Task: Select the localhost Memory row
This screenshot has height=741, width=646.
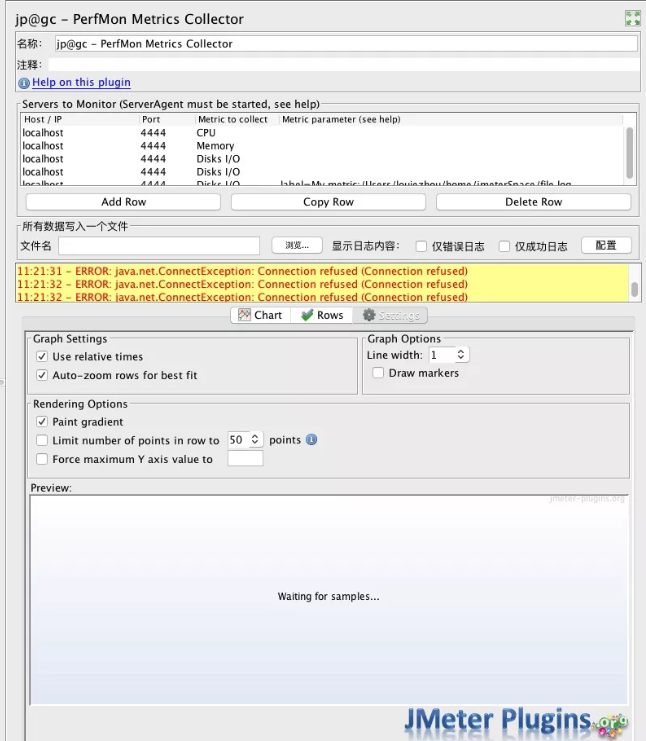Action: click(x=322, y=146)
